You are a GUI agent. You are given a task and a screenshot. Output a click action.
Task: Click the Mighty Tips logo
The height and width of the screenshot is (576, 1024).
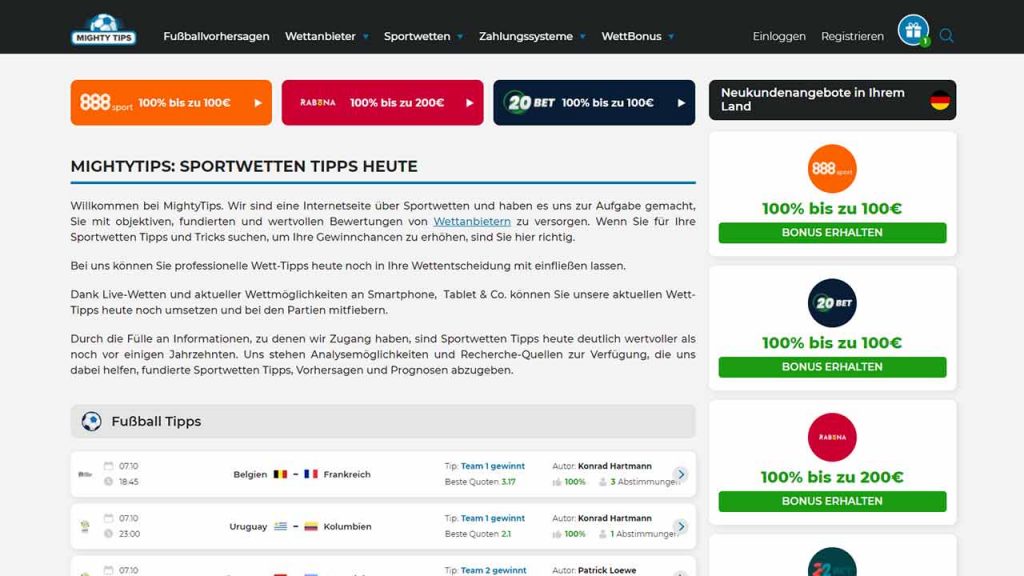tap(103, 29)
